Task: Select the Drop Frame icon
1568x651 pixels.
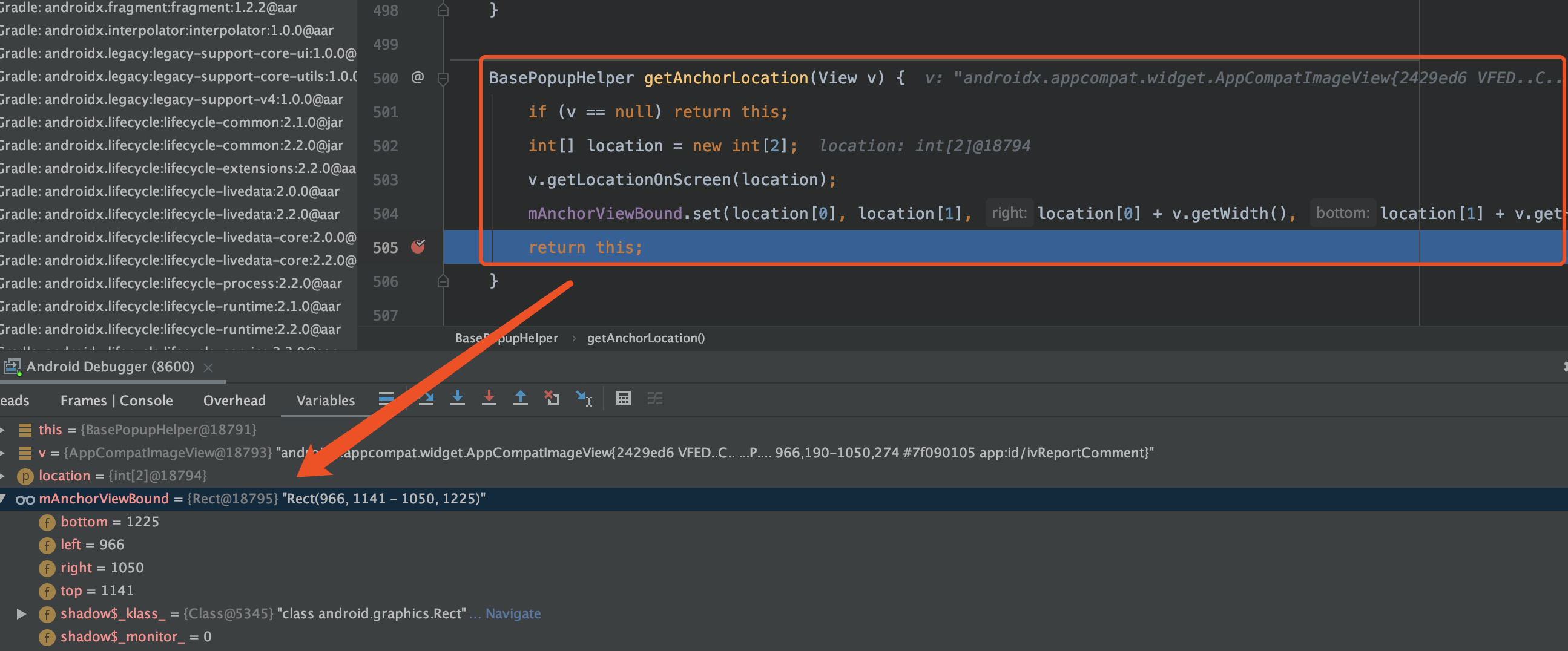Action: 552,399
